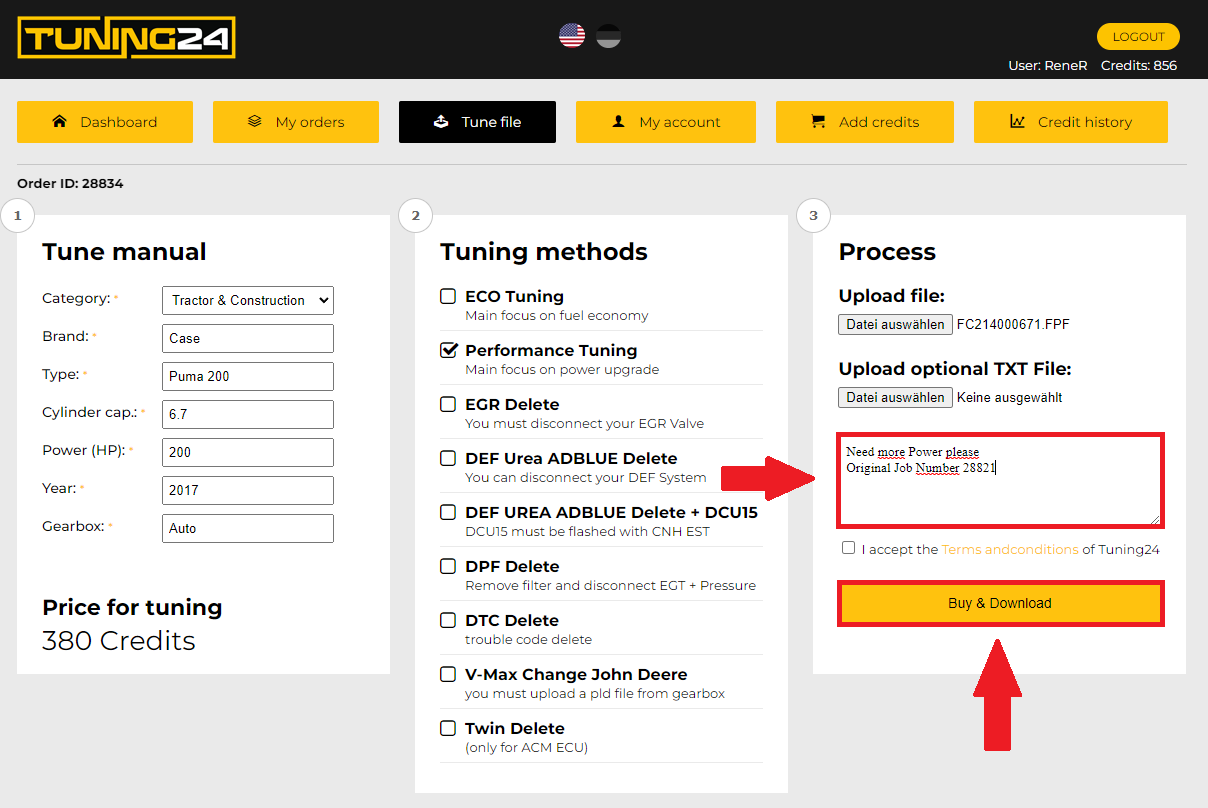1208x808 pixels.
Task: Go to the Tune file tab
Action: click(477, 122)
